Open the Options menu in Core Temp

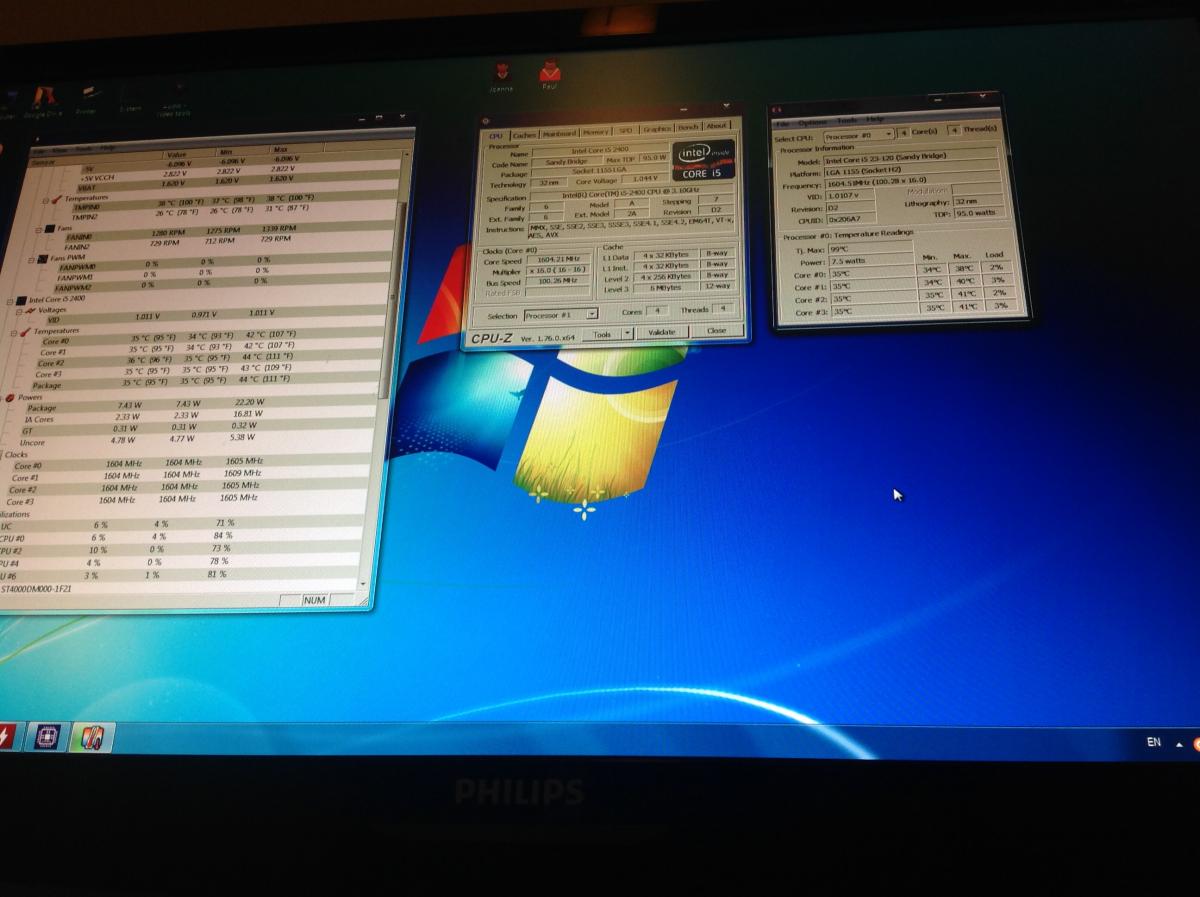812,122
